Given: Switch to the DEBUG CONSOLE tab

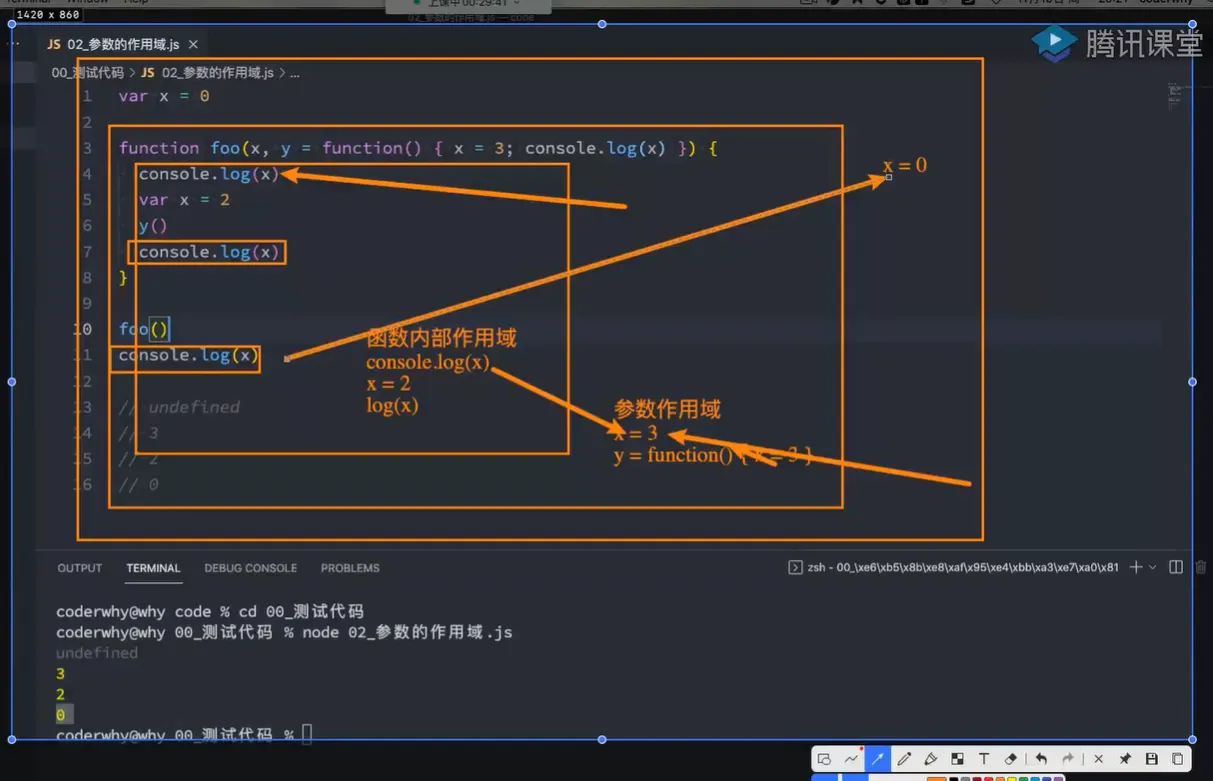Looking at the screenshot, I should pyautogui.click(x=250, y=568).
